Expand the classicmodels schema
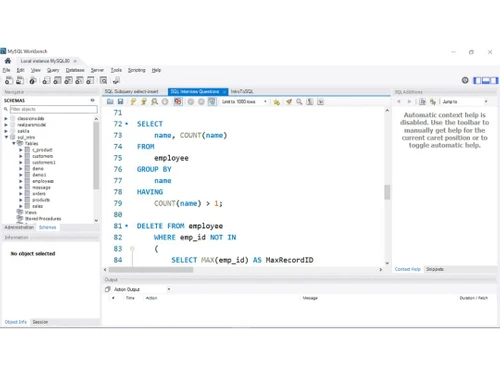500x375 pixels. coord(6,119)
